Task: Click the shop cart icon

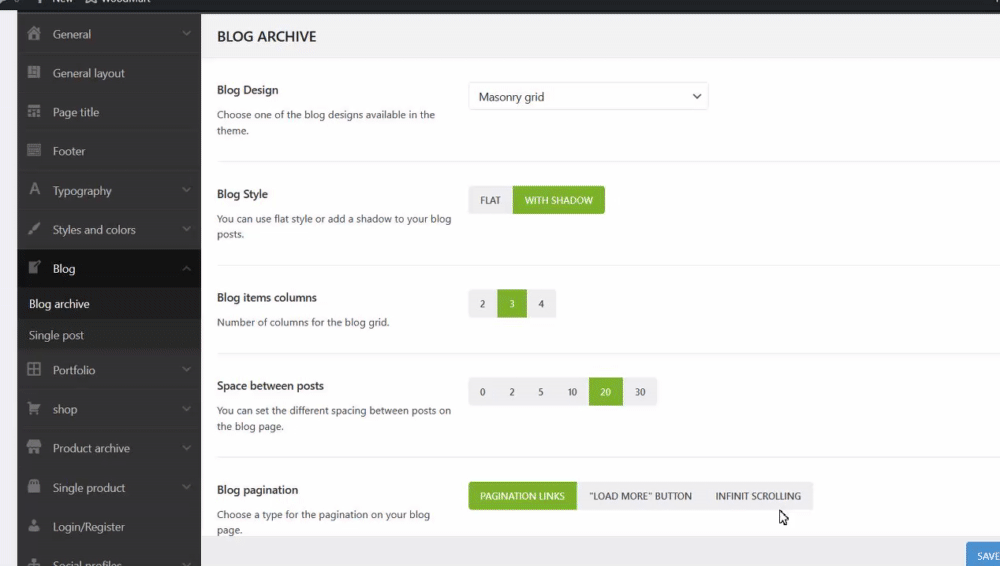Action: coord(34,408)
